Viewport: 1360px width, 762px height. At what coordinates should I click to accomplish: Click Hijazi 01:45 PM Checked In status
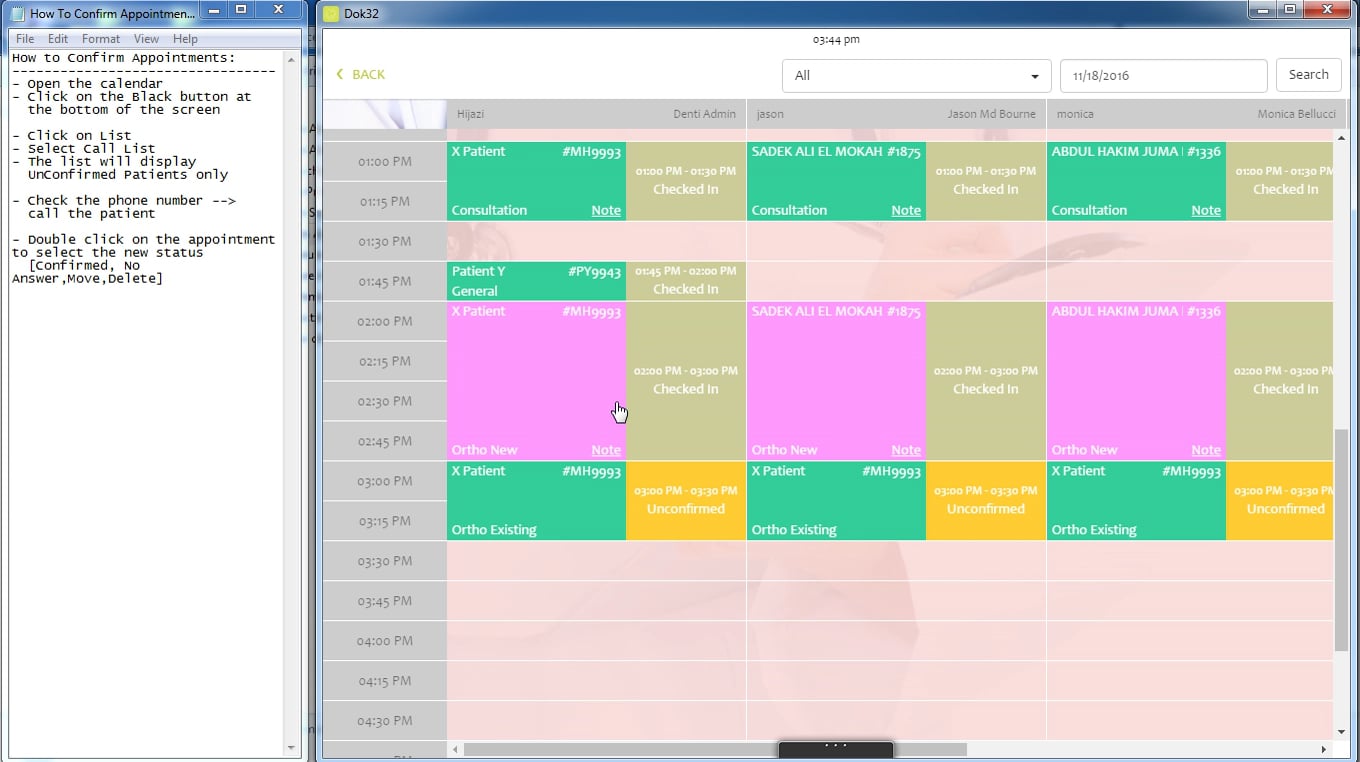[x=686, y=281]
